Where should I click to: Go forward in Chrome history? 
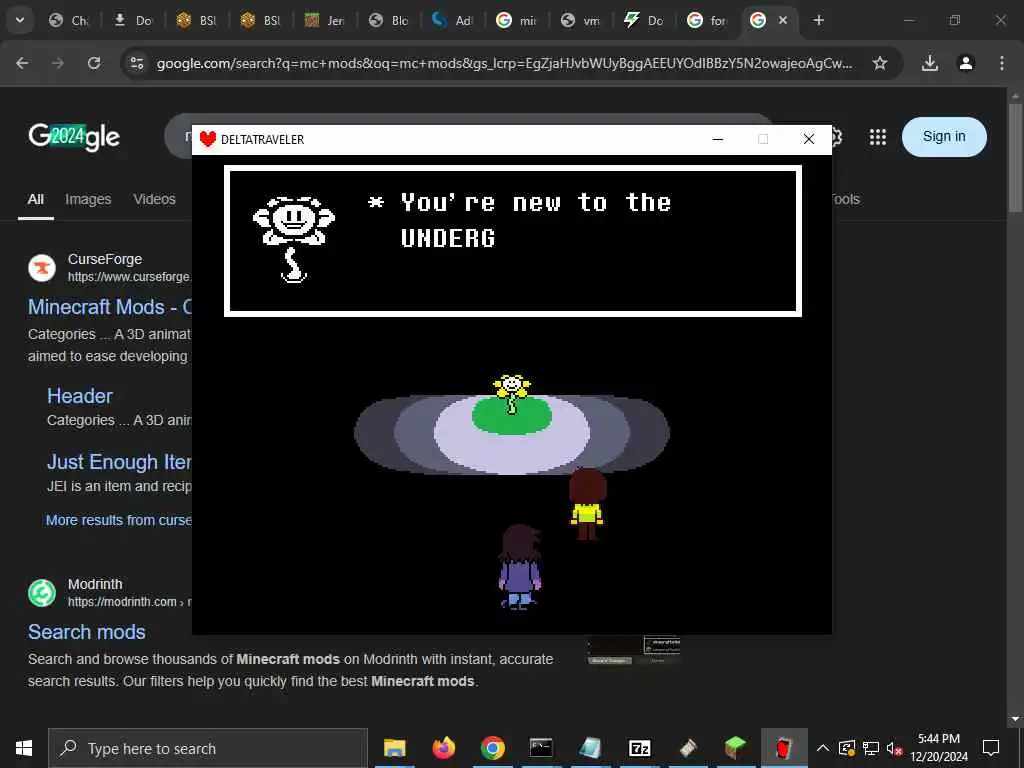point(58,63)
